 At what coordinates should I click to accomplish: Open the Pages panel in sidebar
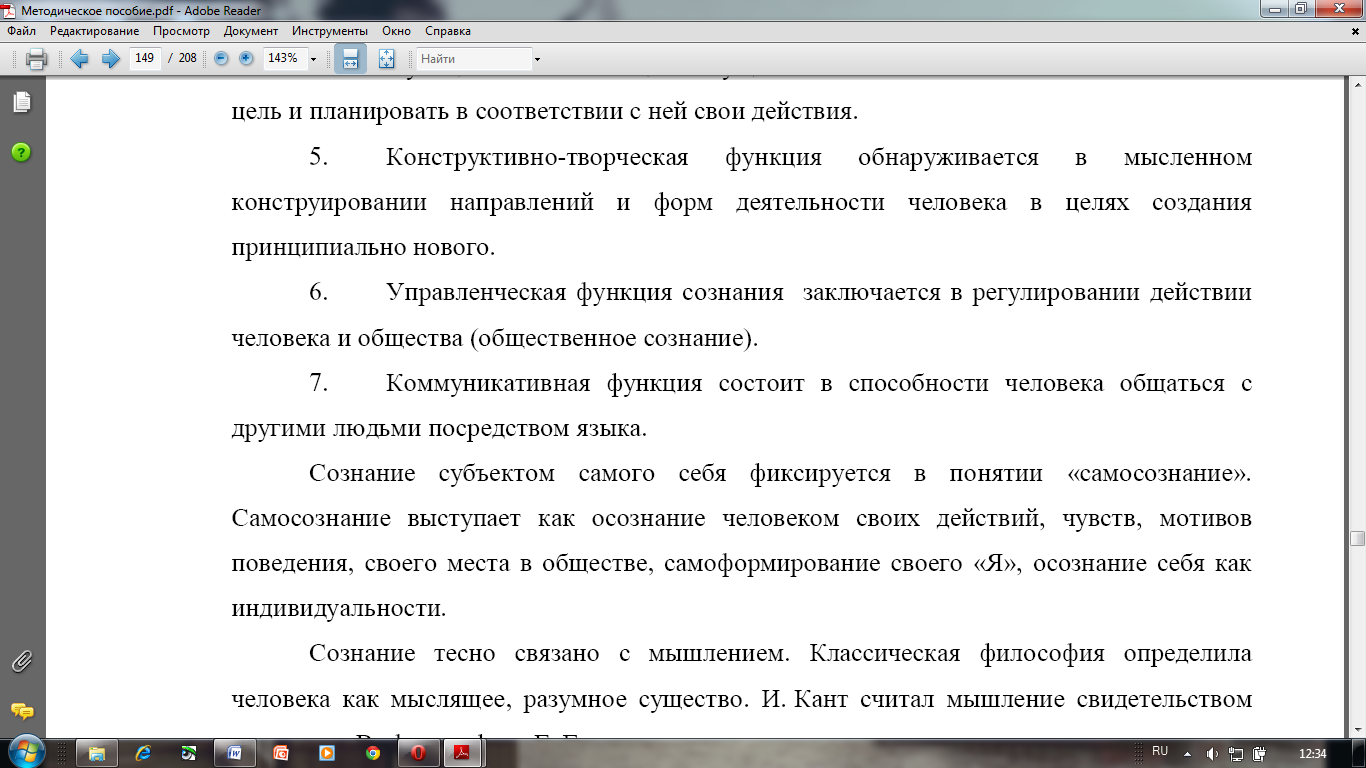click(x=21, y=102)
